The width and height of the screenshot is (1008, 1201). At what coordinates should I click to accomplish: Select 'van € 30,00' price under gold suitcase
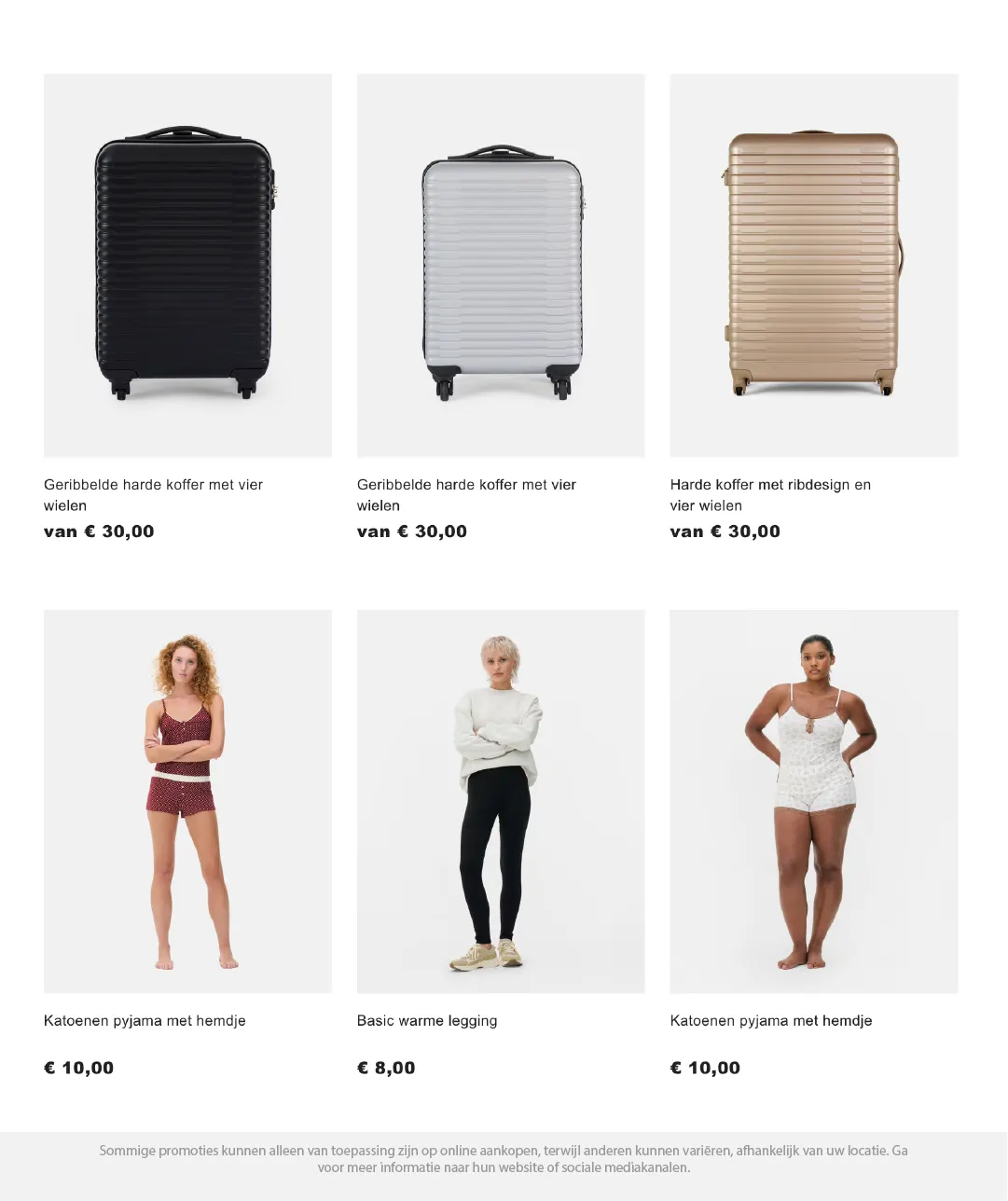725,531
